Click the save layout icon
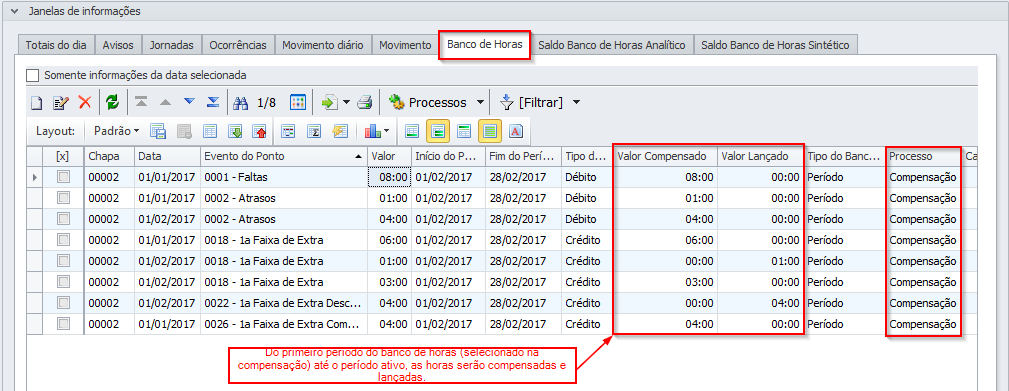Image resolution: width=1009 pixels, height=391 pixels. [x=158, y=131]
